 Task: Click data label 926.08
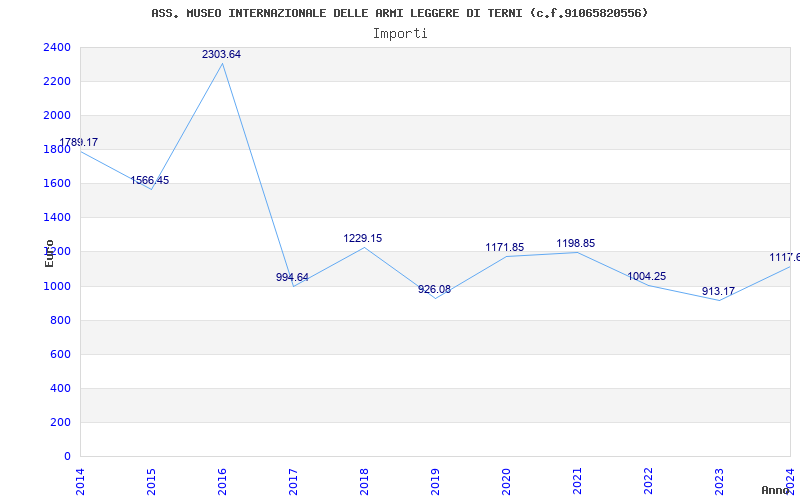(435, 289)
